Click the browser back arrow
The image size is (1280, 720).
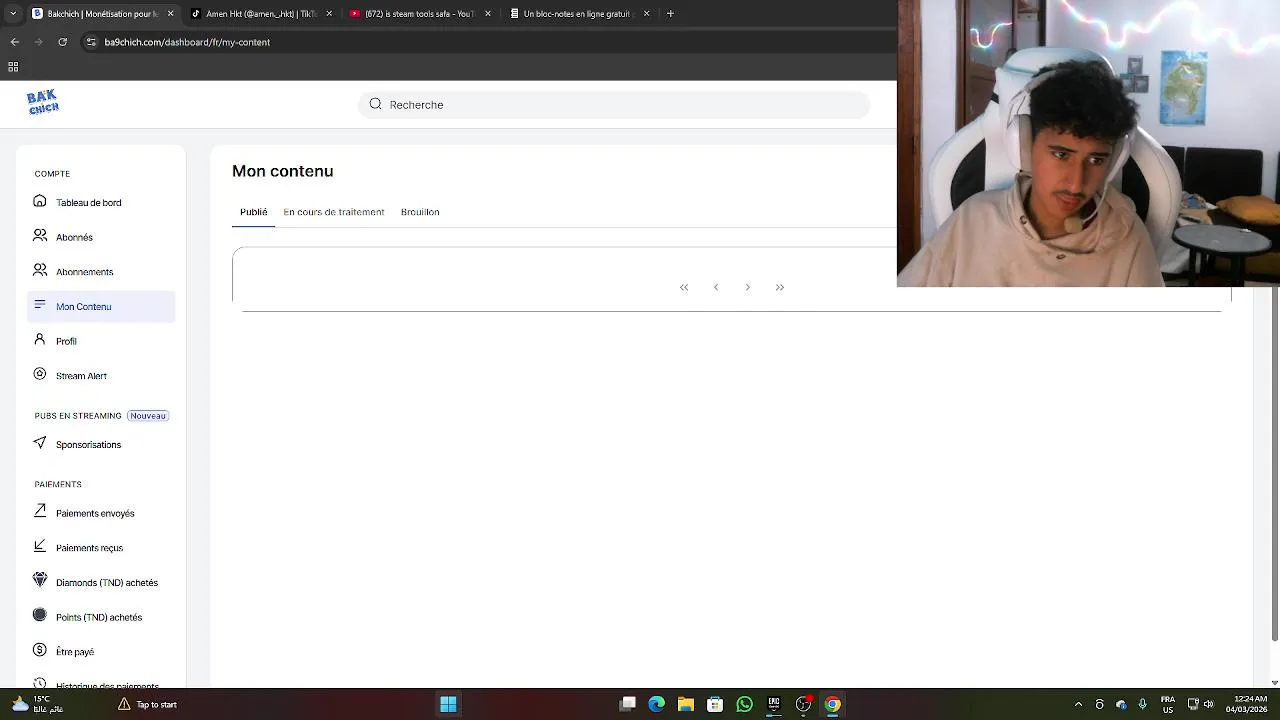[14, 42]
